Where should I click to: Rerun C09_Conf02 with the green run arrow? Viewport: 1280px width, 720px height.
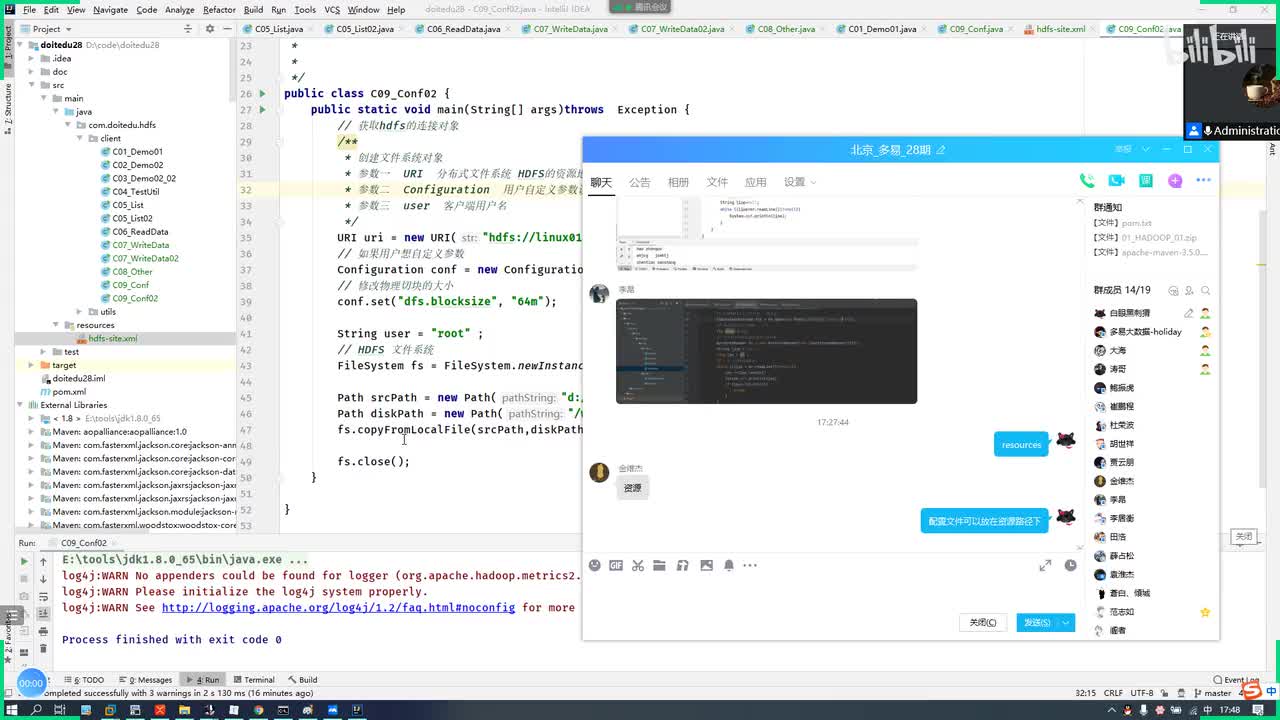pyautogui.click(x=24, y=561)
